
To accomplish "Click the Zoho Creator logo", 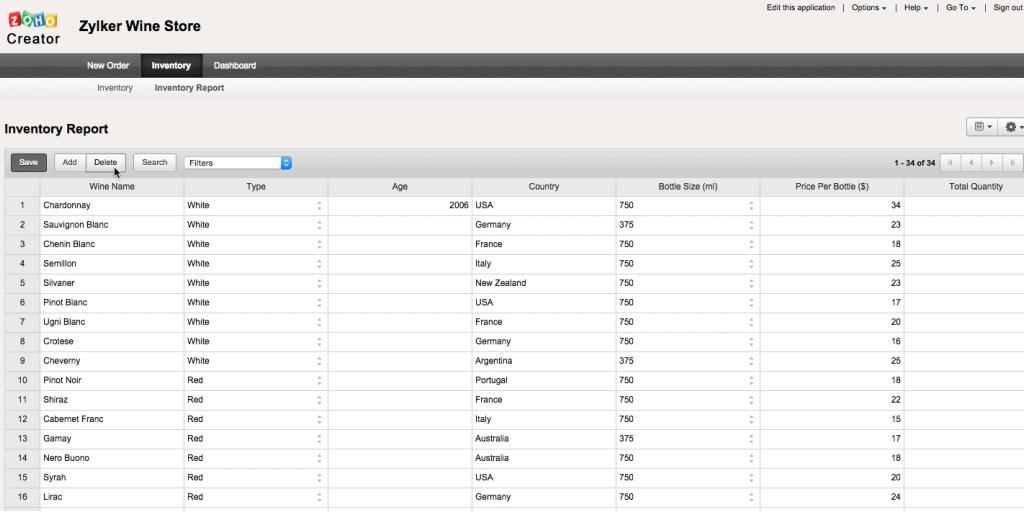I will pyautogui.click(x=33, y=26).
